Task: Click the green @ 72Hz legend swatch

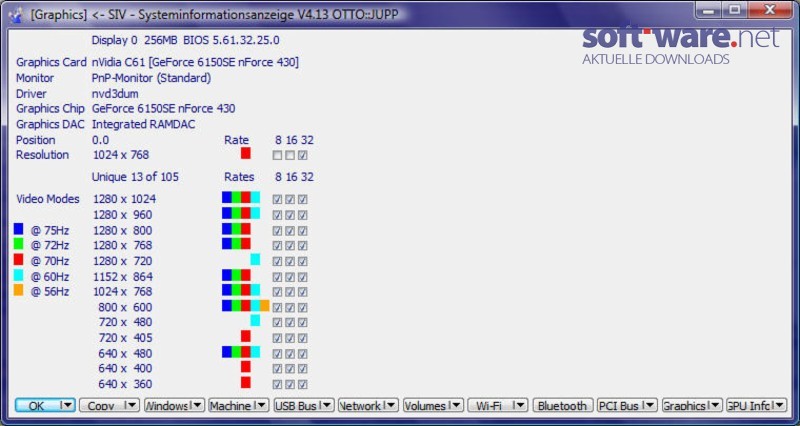Action: coord(18,244)
